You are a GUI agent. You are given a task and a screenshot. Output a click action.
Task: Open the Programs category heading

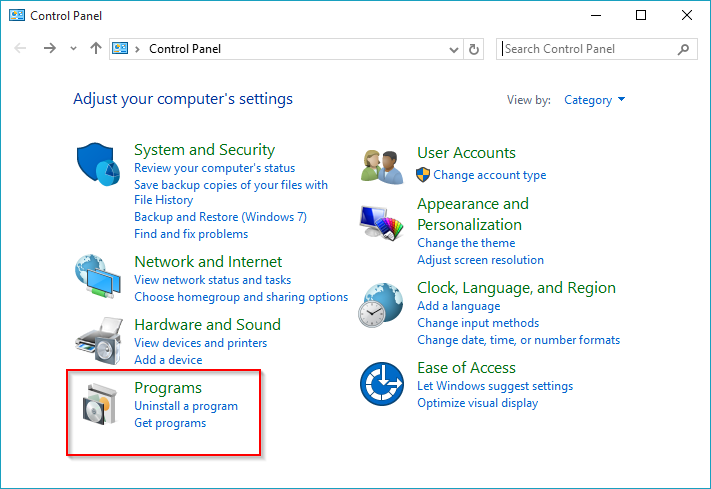click(168, 388)
